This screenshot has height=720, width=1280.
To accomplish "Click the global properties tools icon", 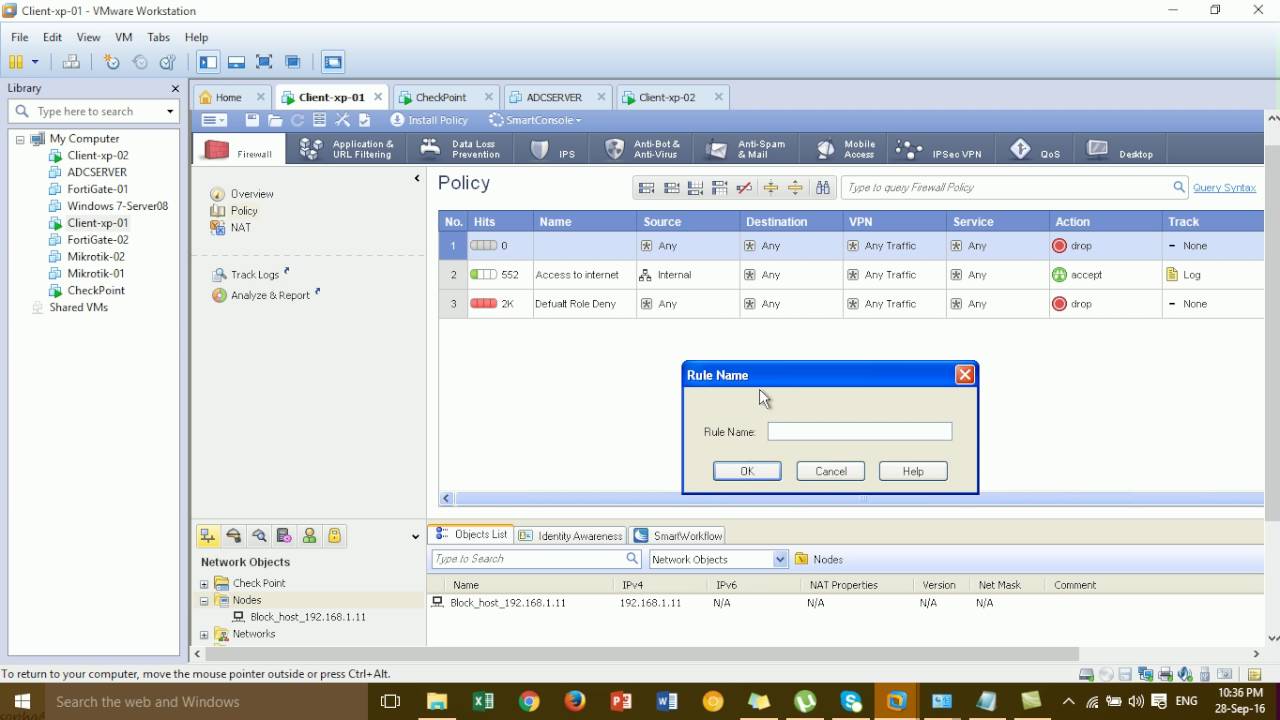I will (342, 120).
